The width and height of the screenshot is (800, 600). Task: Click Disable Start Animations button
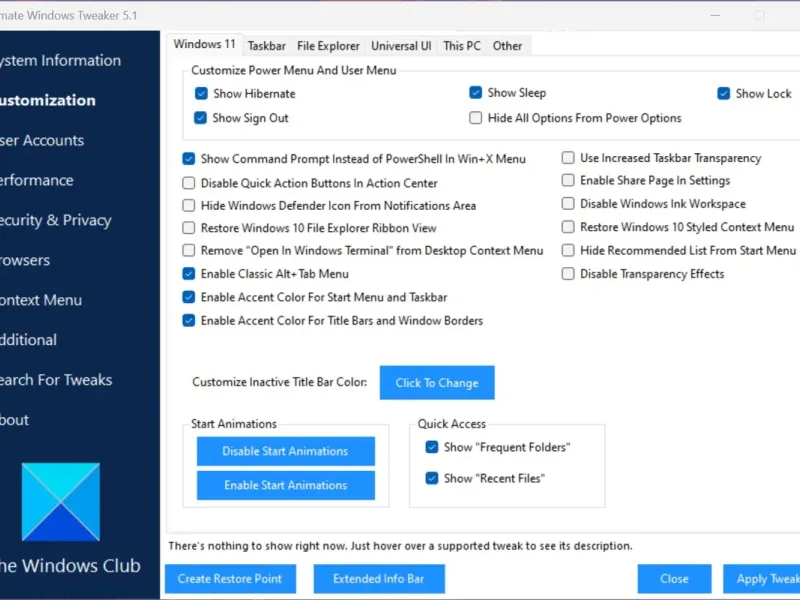286,451
